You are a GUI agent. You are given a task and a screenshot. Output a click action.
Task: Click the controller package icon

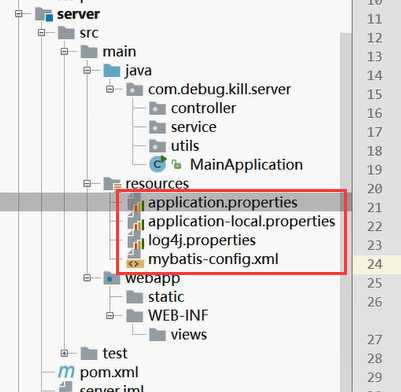coord(157,109)
